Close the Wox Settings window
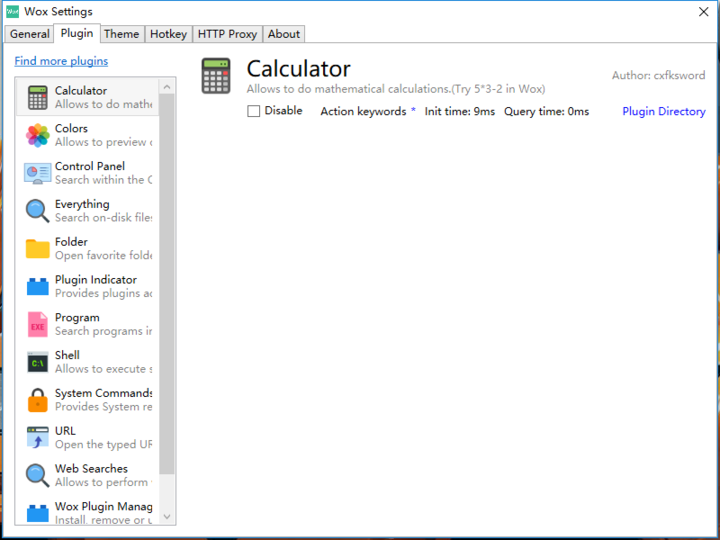The image size is (720, 540). 703,12
